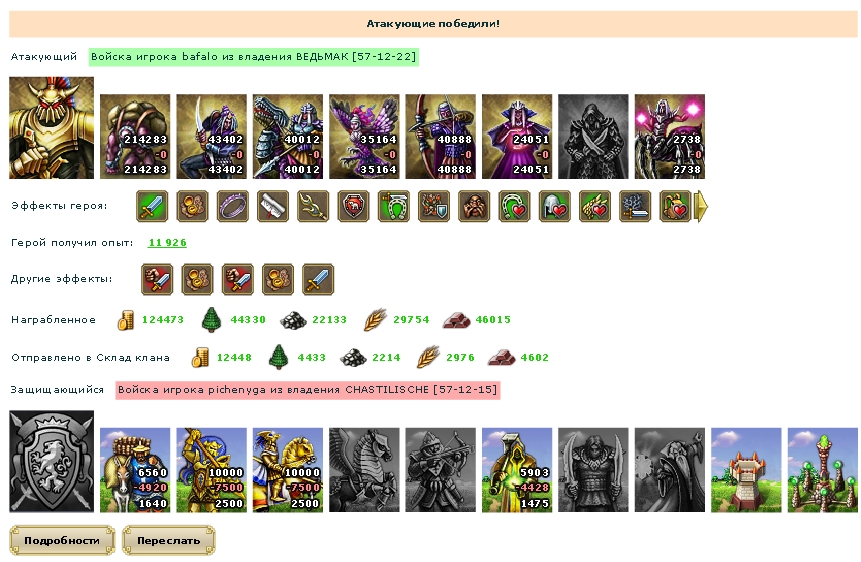Click the sword hero effect icon
Viewport: 861px width, 562px height.
click(x=152, y=206)
